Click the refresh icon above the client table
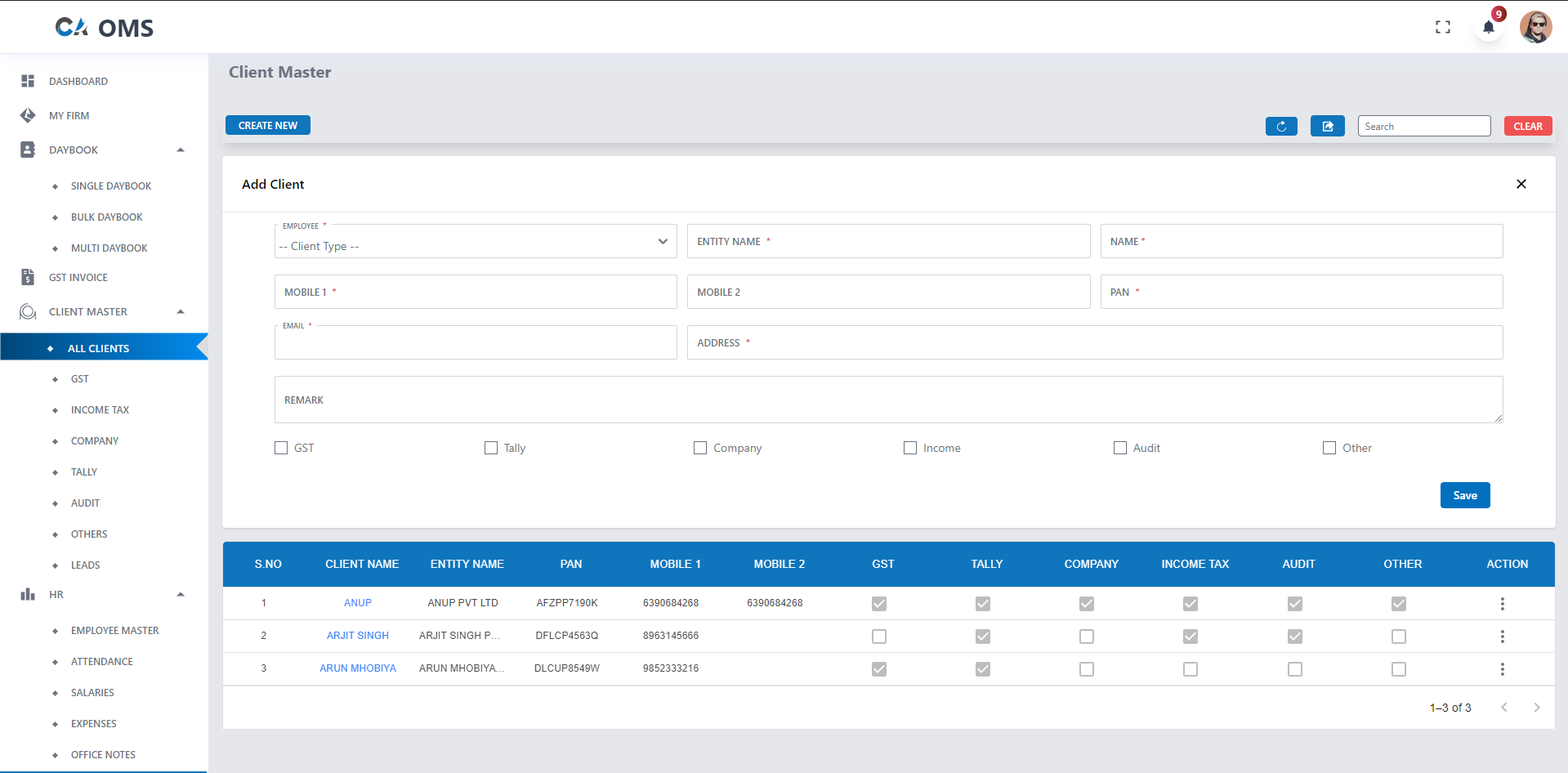1568x773 pixels. tap(1280, 126)
